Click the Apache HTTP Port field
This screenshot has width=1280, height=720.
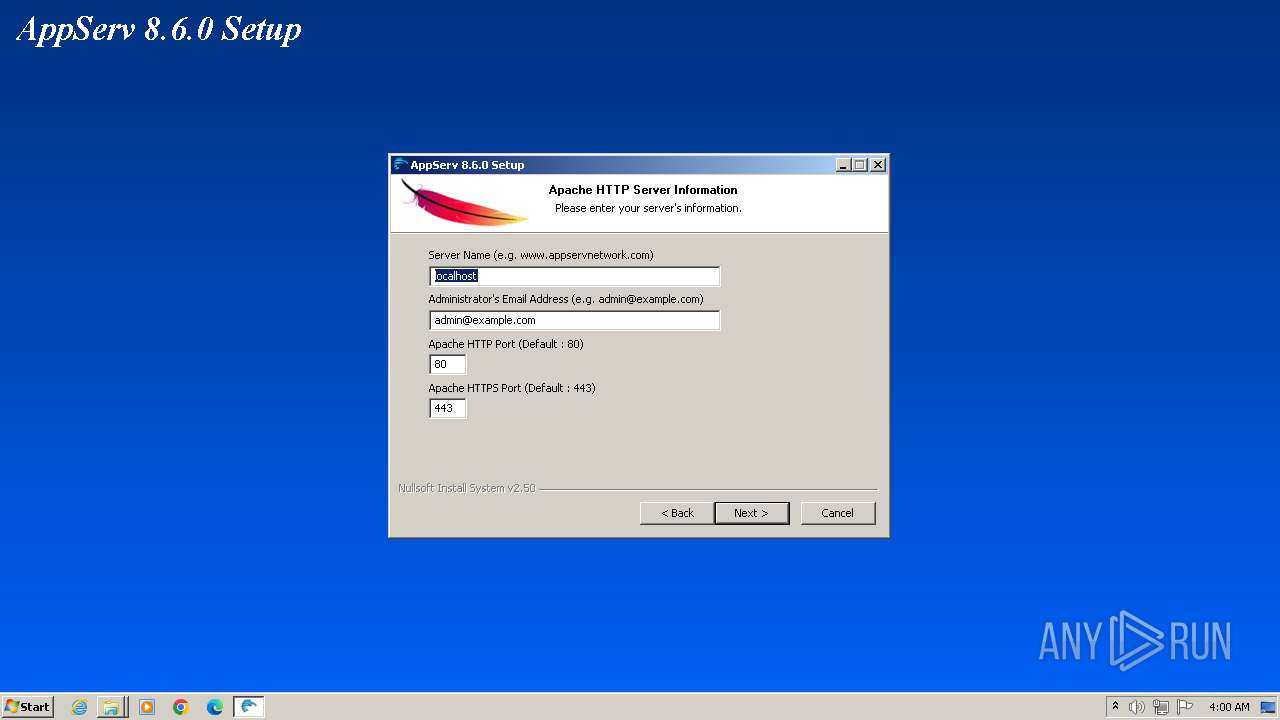click(447, 364)
